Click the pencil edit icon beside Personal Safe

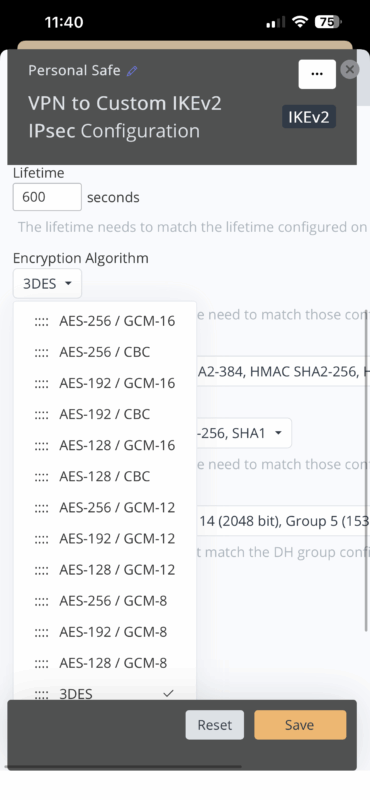pos(132,71)
